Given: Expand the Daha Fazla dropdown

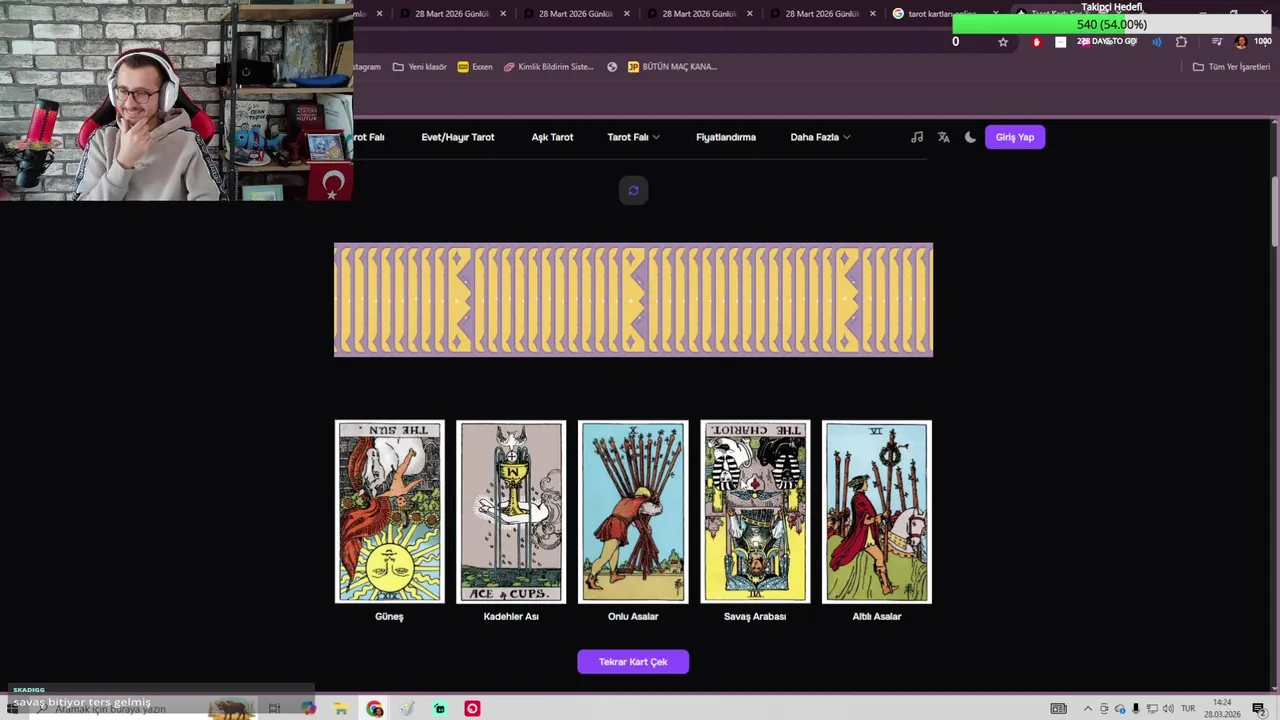Looking at the screenshot, I should [x=820, y=137].
